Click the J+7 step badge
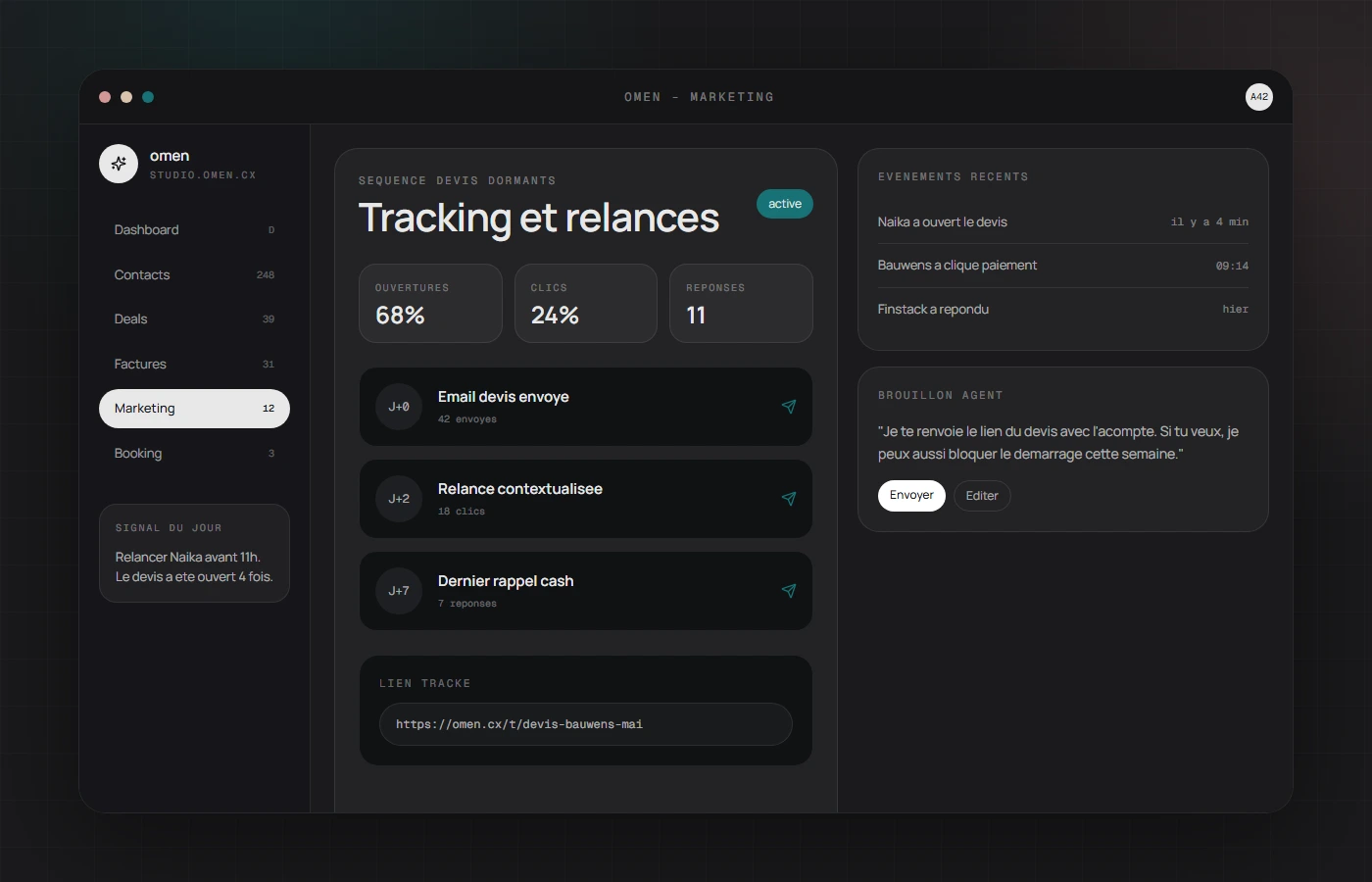1372x882 pixels. pyautogui.click(x=399, y=591)
